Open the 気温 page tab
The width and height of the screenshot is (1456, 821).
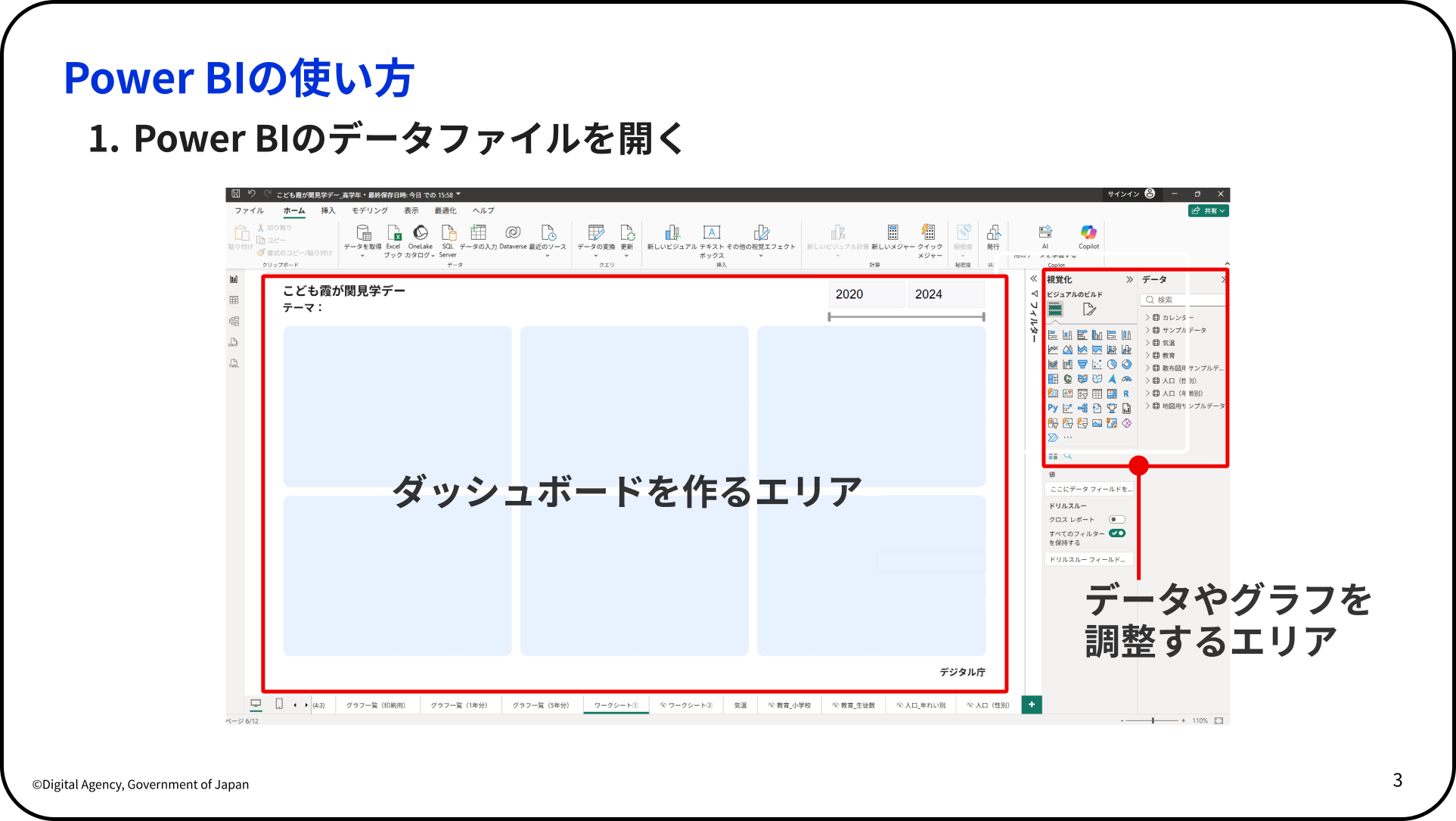[740, 705]
